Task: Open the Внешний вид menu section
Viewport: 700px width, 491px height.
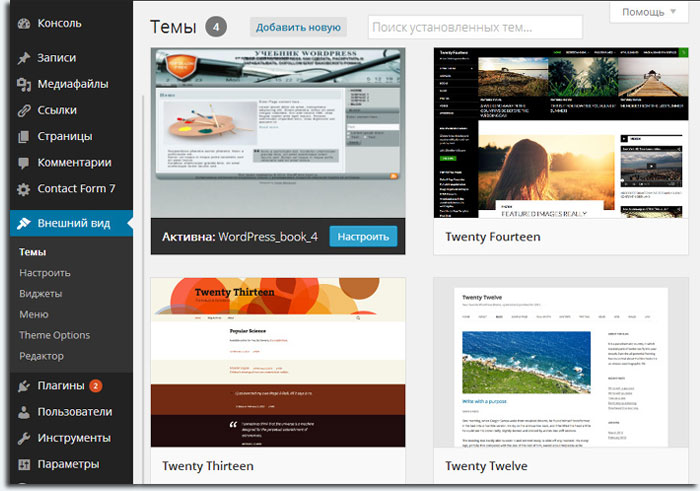Action: tap(73, 223)
